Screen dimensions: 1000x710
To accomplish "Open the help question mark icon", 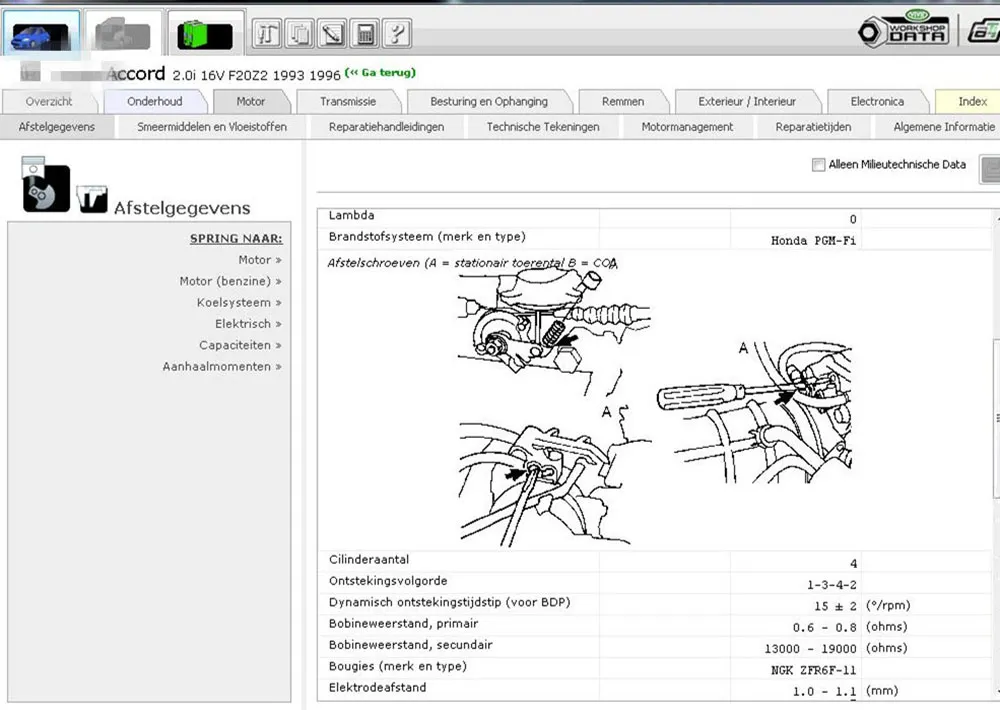I will click(x=397, y=33).
